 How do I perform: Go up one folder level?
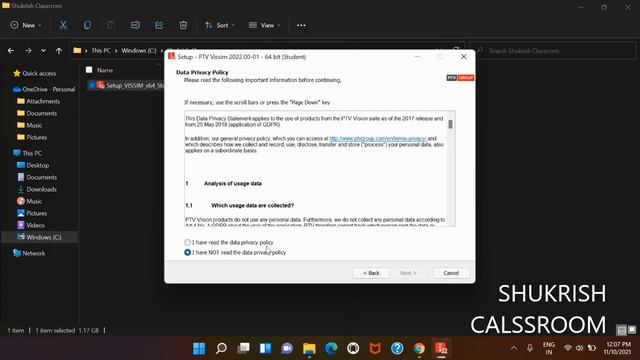click(x=59, y=51)
